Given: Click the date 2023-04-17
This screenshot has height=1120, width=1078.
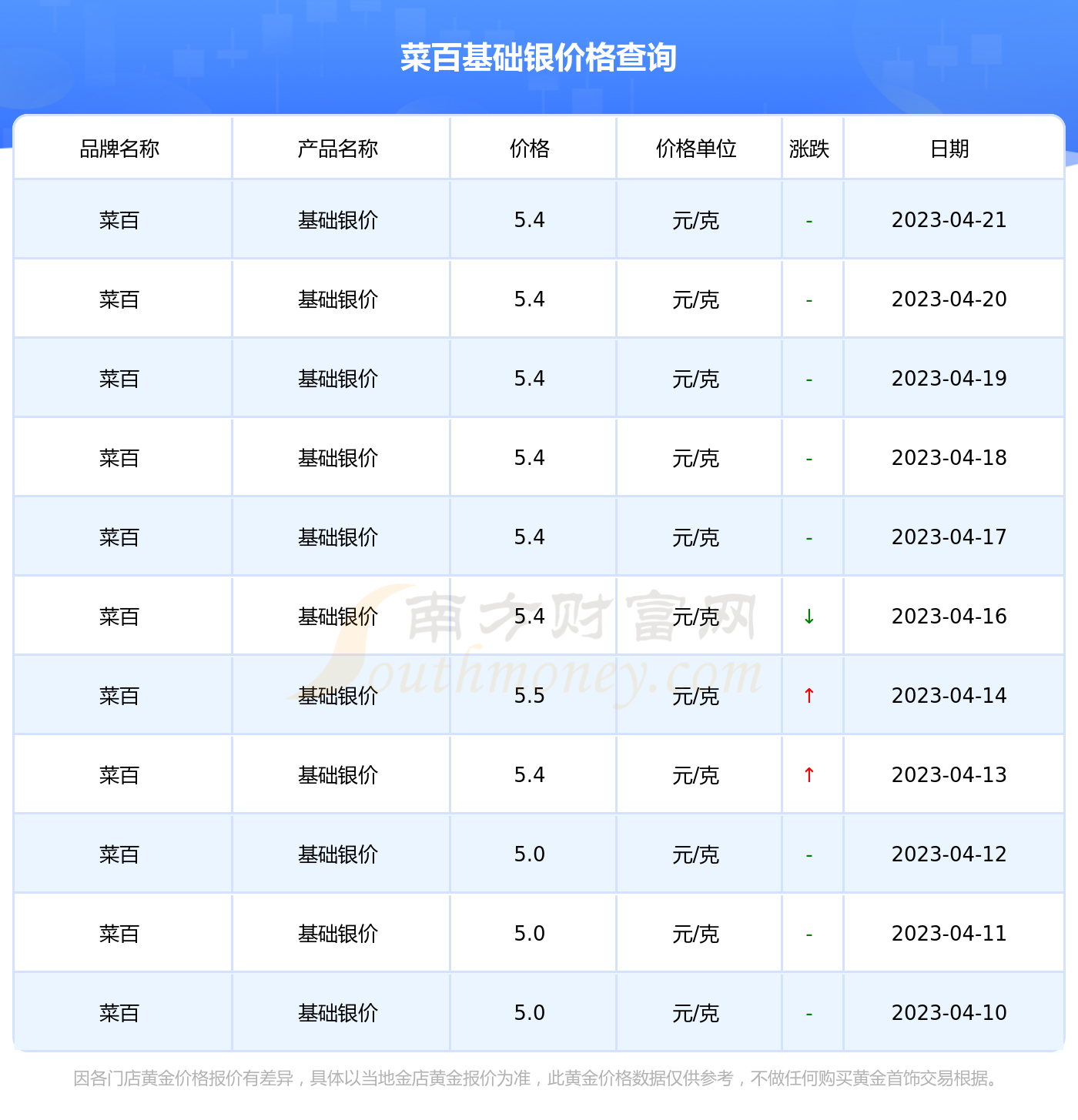Looking at the screenshot, I should coord(949,537).
